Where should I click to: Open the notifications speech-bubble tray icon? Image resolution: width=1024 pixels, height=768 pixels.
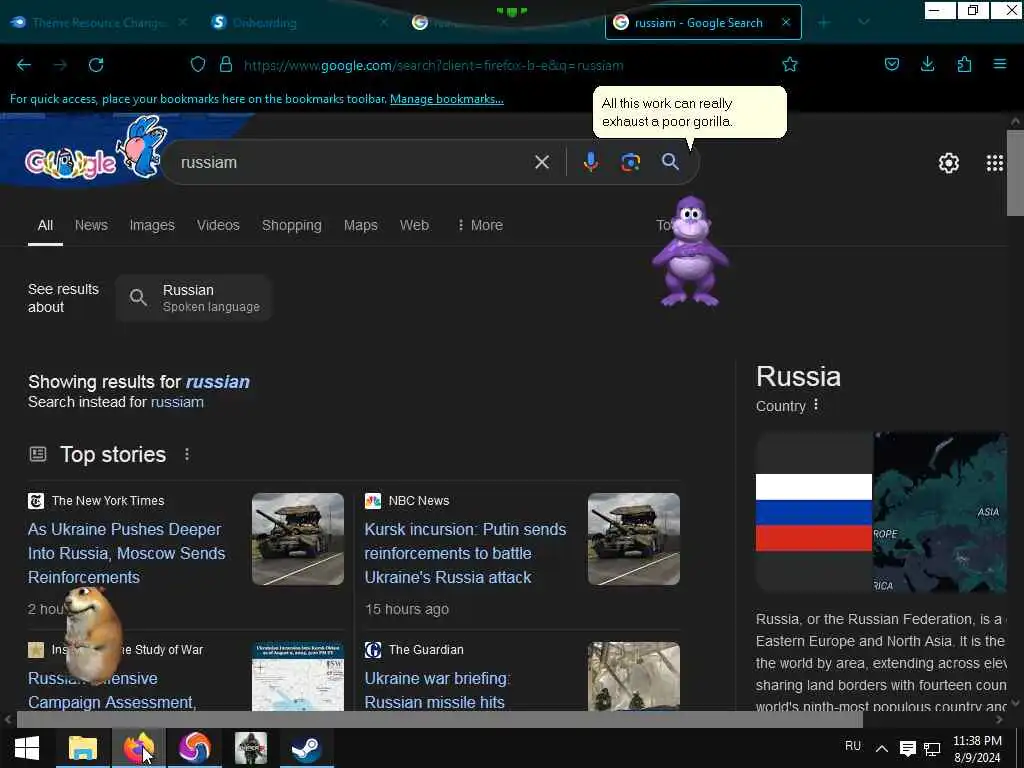coord(908,748)
